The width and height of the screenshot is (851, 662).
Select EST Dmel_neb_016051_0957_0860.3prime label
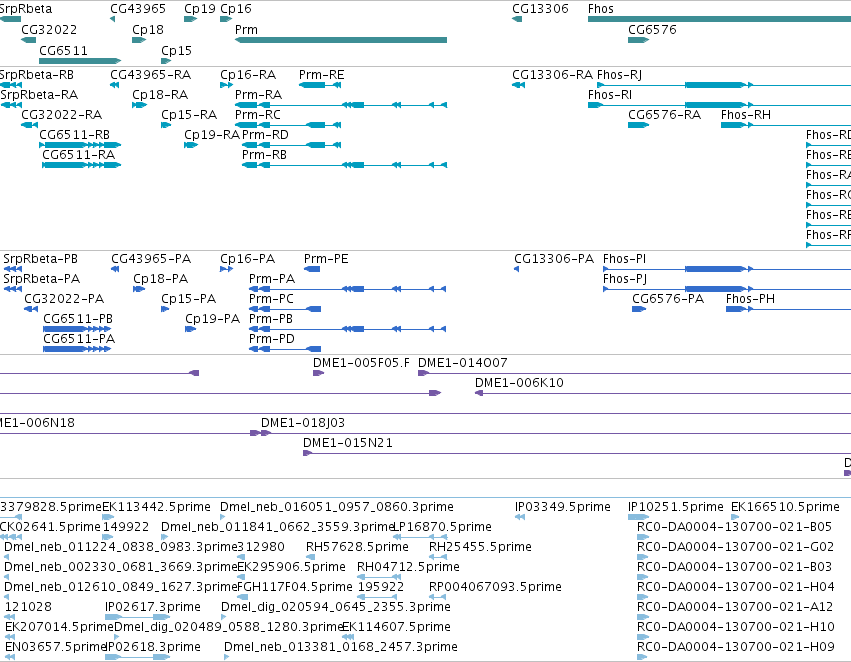click(x=336, y=508)
